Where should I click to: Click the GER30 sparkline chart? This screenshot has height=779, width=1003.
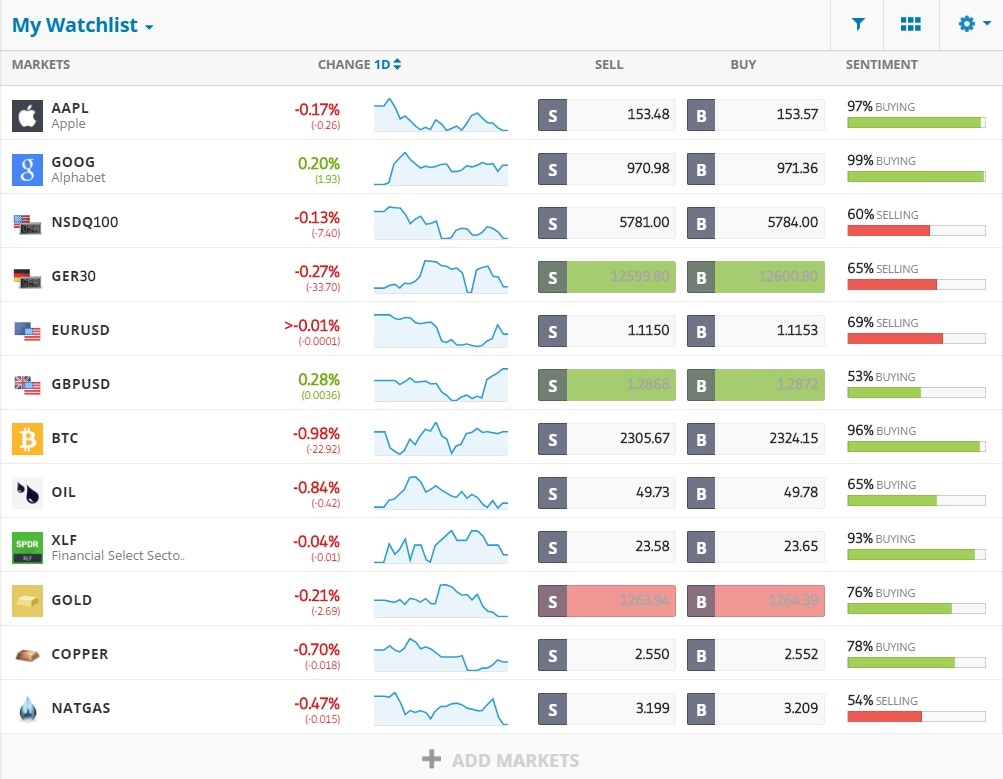(x=440, y=276)
